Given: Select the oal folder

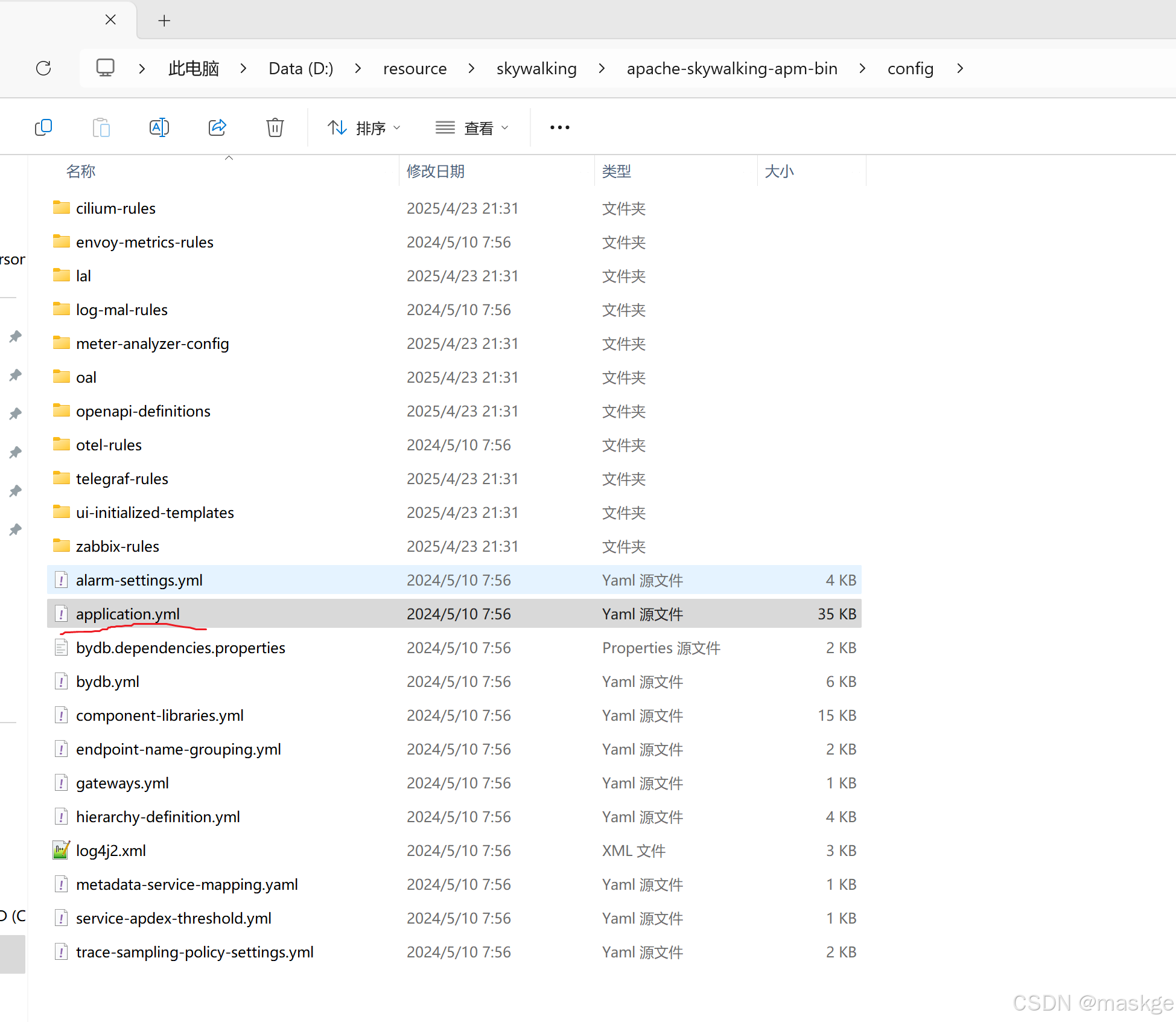Looking at the screenshot, I should click(86, 377).
